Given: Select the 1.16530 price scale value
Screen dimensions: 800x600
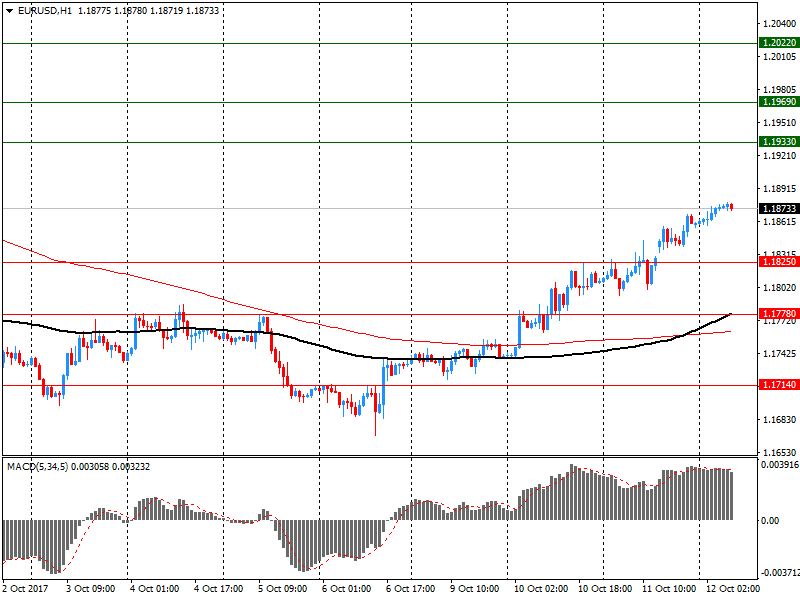Looking at the screenshot, I should tap(780, 453).
